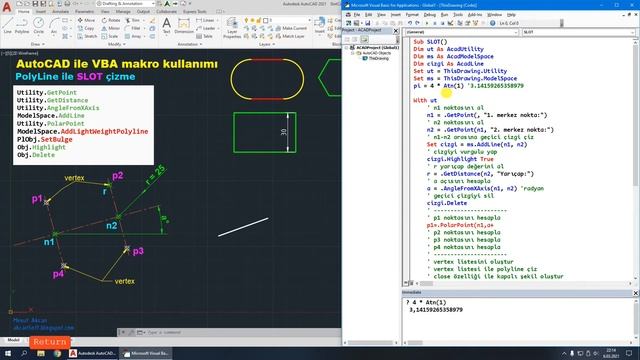Click the code window horizontal scrollbar
Viewport: 640px width, 360px height.
click(523, 283)
